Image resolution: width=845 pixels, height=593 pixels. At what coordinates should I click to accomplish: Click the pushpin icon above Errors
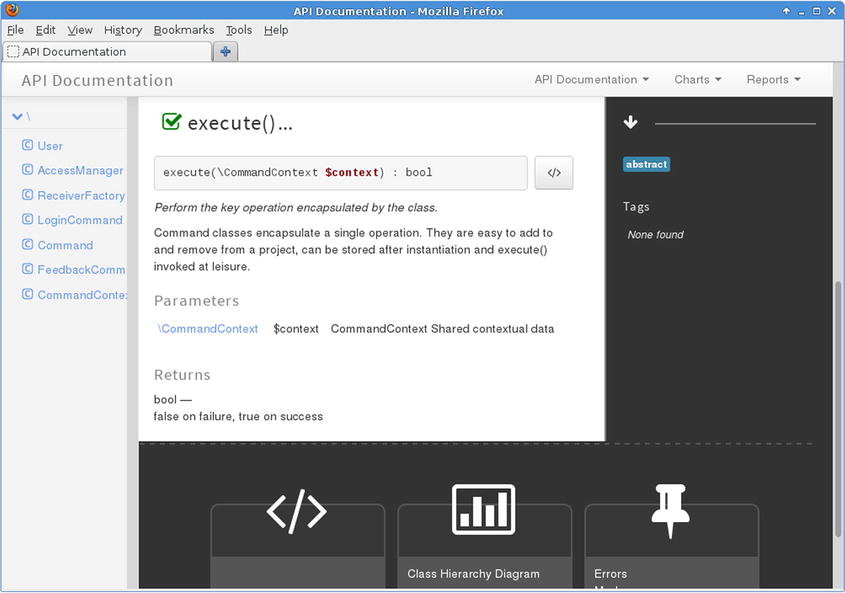tap(670, 511)
